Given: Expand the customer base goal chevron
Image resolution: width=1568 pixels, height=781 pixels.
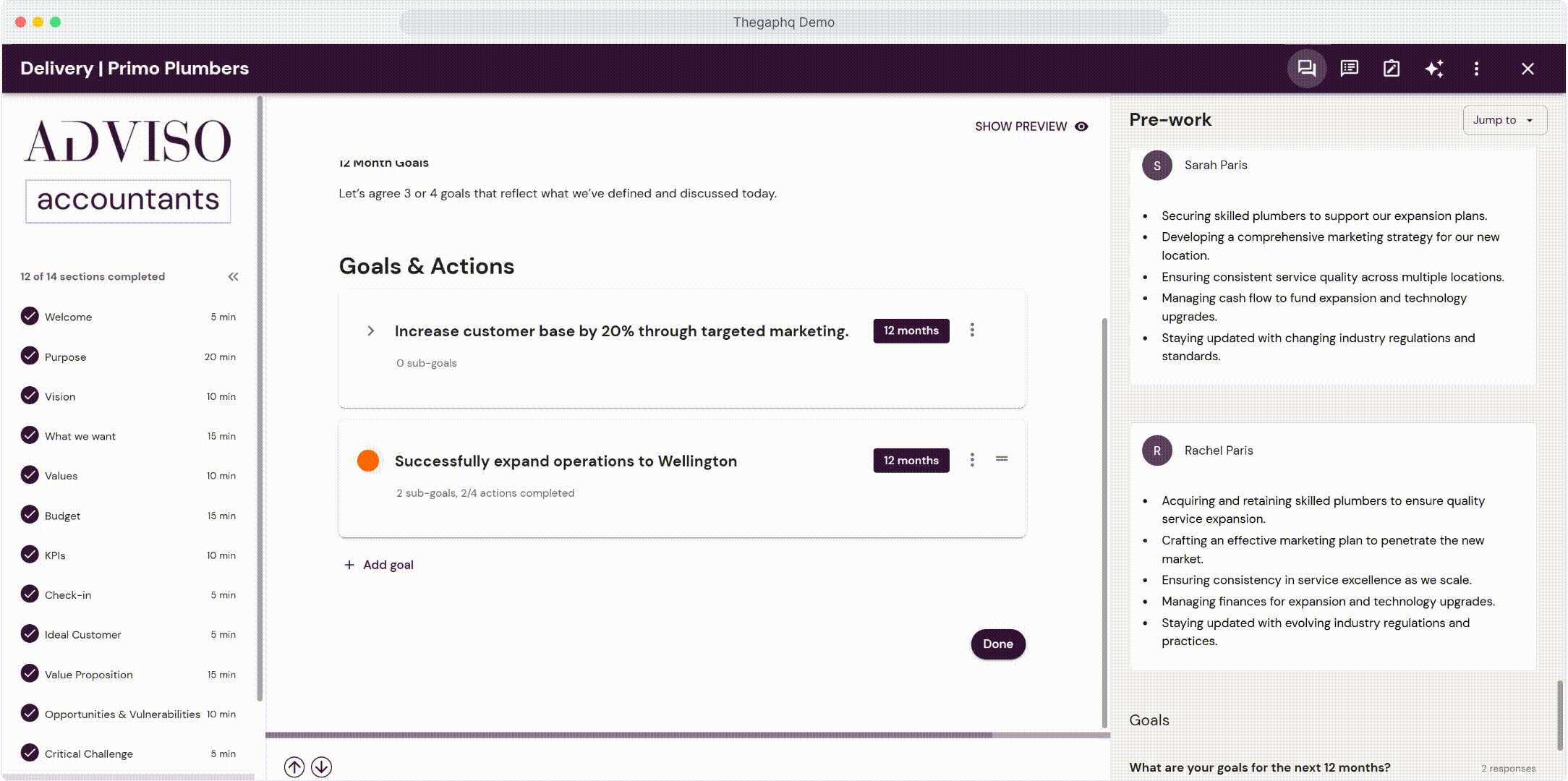Looking at the screenshot, I should [371, 330].
